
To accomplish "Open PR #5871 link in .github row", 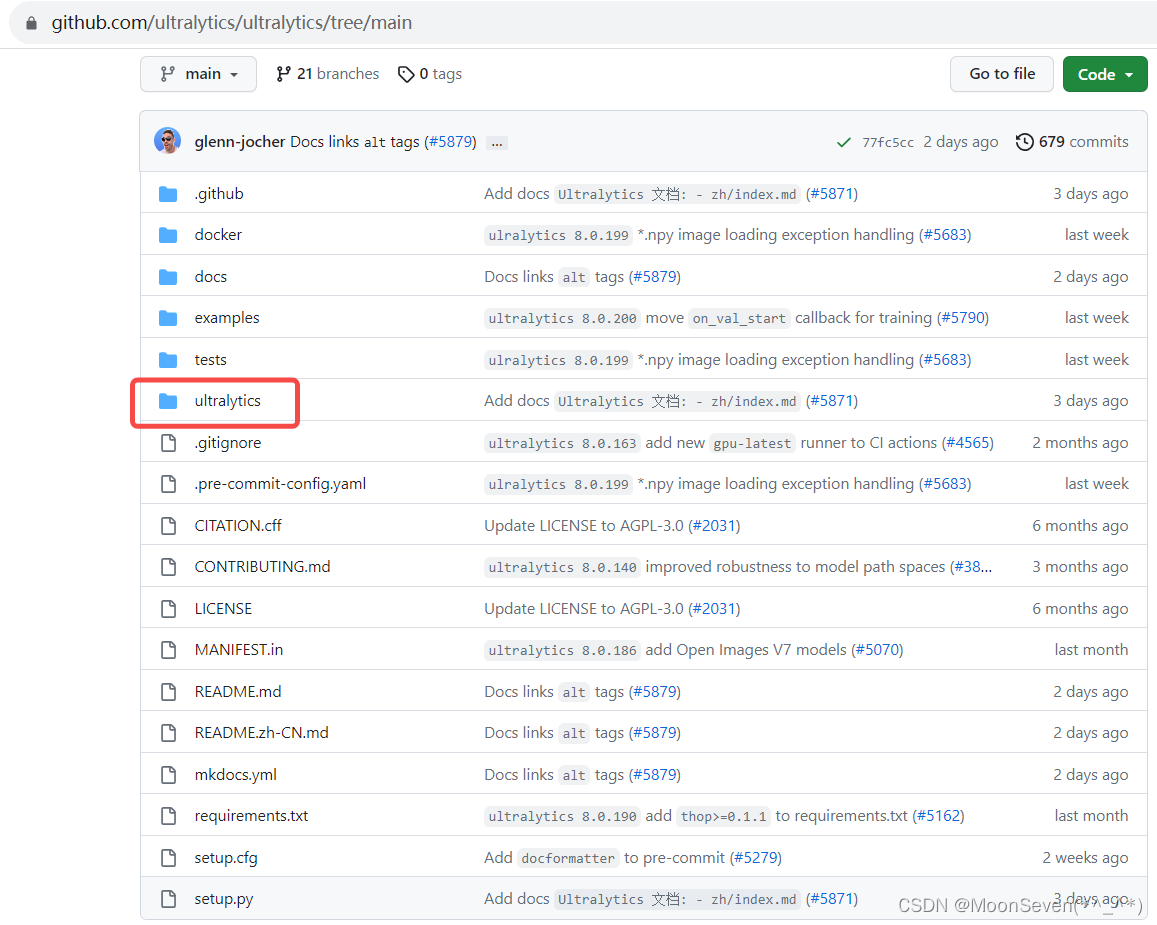I will coord(832,193).
